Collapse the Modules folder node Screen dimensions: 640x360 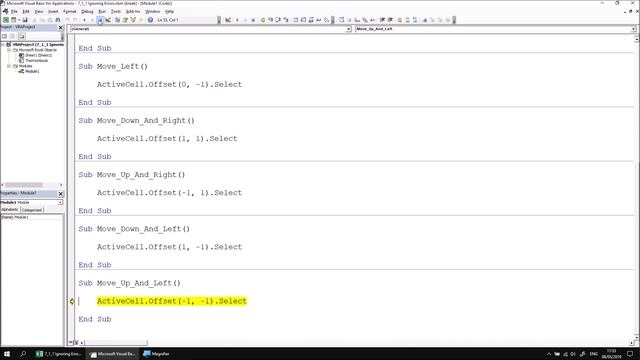[9, 66]
